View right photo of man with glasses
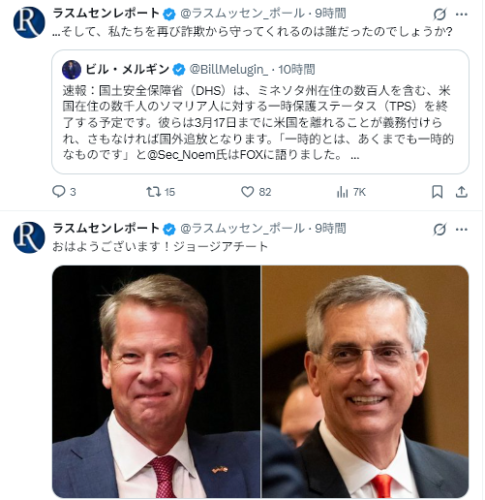The width and height of the screenshot is (485, 500). pyautogui.click(x=365, y=382)
